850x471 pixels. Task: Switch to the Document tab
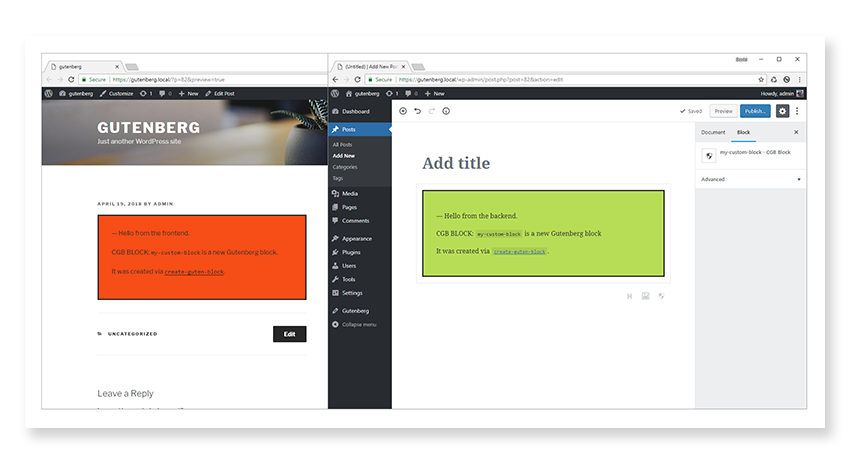click(x=713, y=132)
